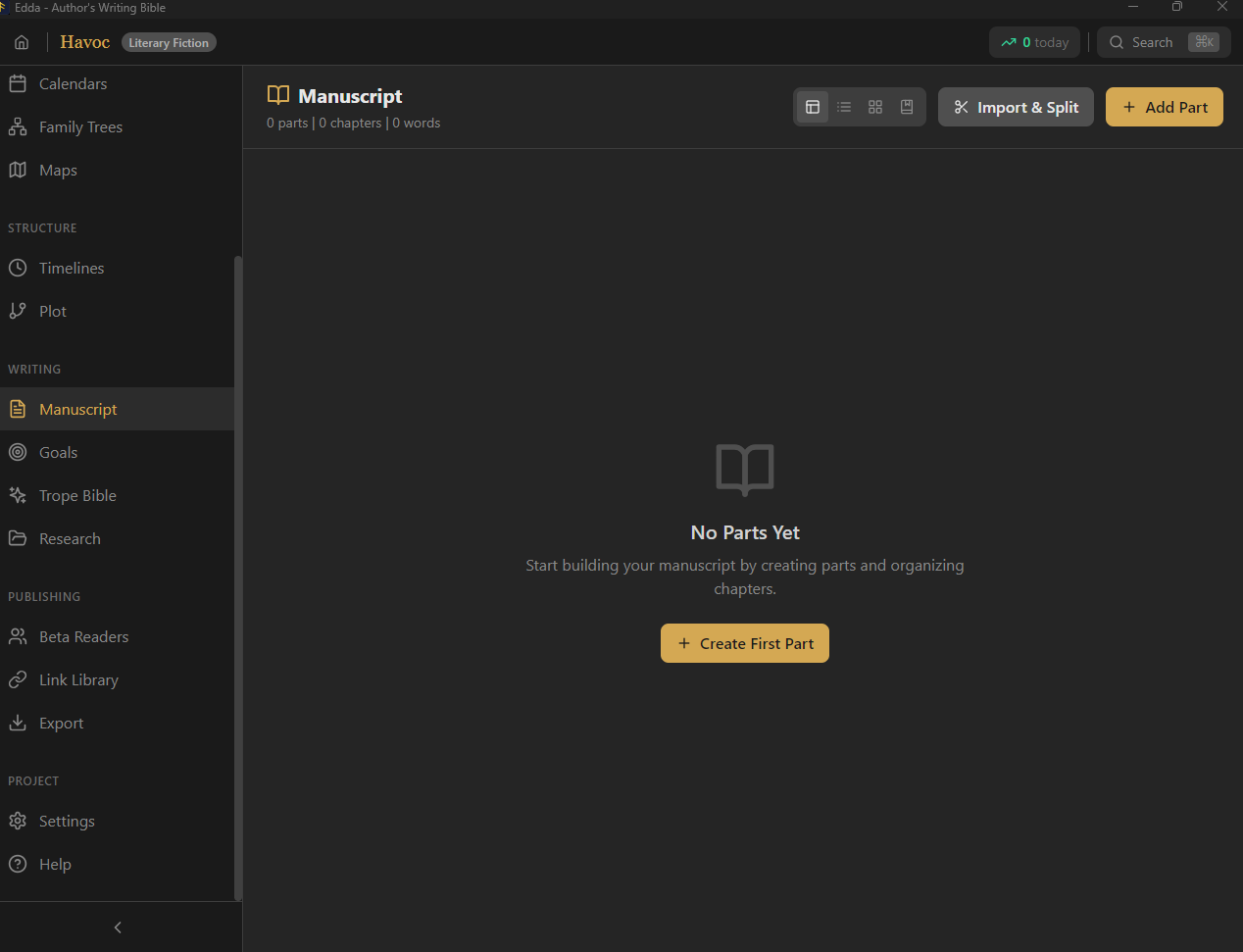Screen dimensions: 1243x952
Task: Switch to the book reading view
Action: [907, 107]
